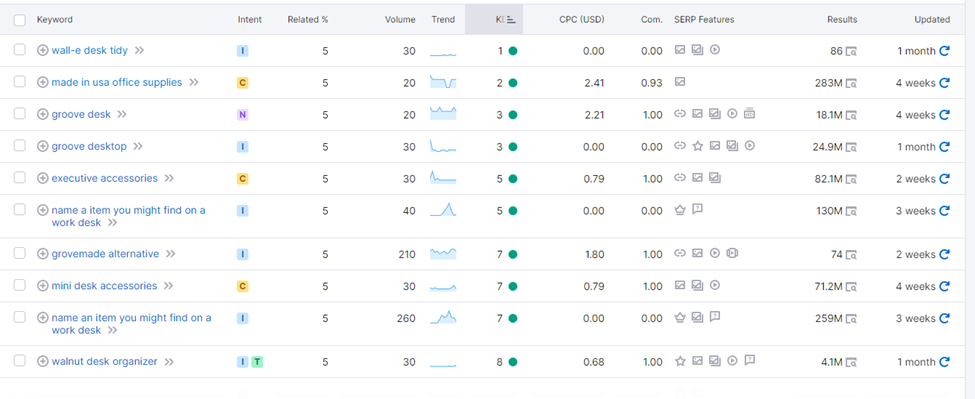This screenshot has height=399, width=975.
Task: Select all keywords with header checkbox
Action: tap(20, 20)
